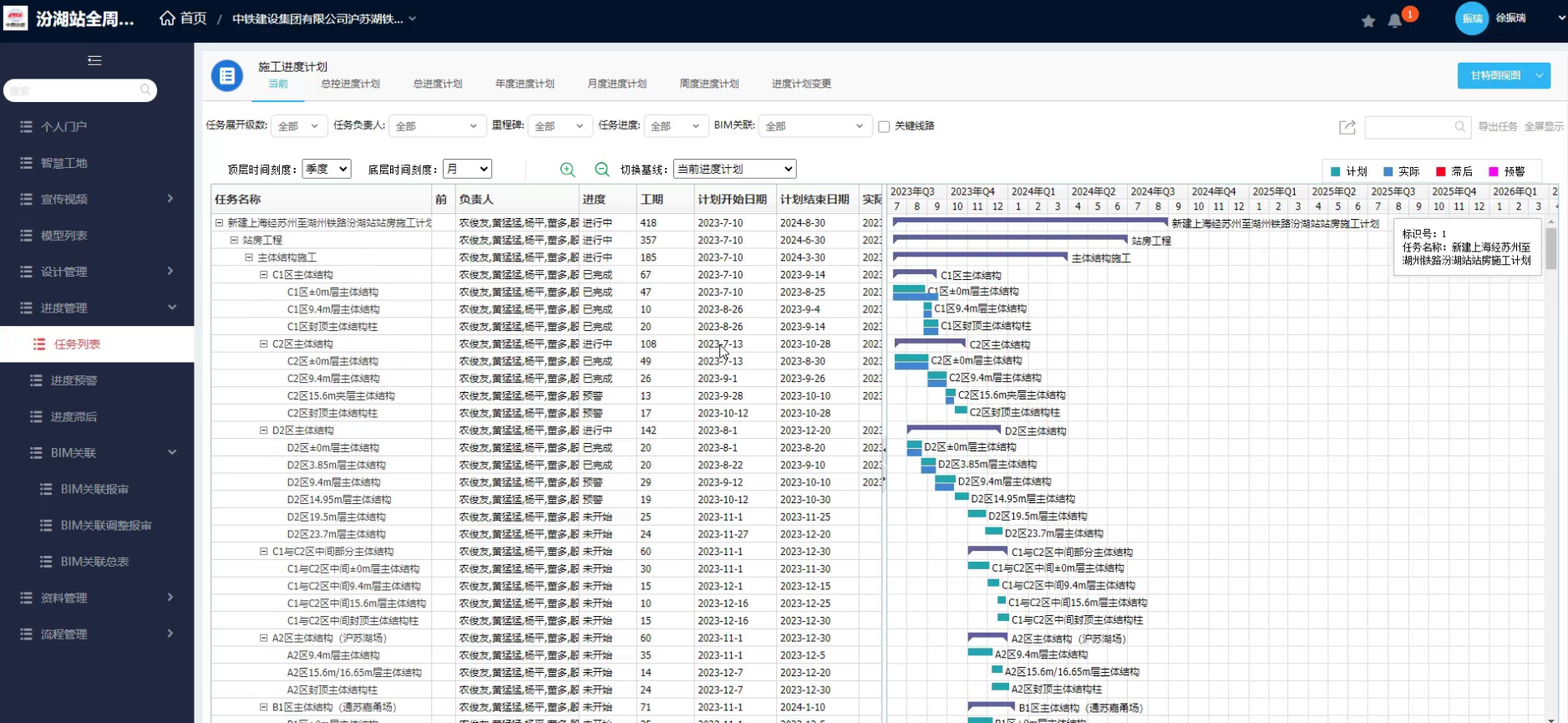Click the blue construction schedule list icon

(x=226, y=75)
